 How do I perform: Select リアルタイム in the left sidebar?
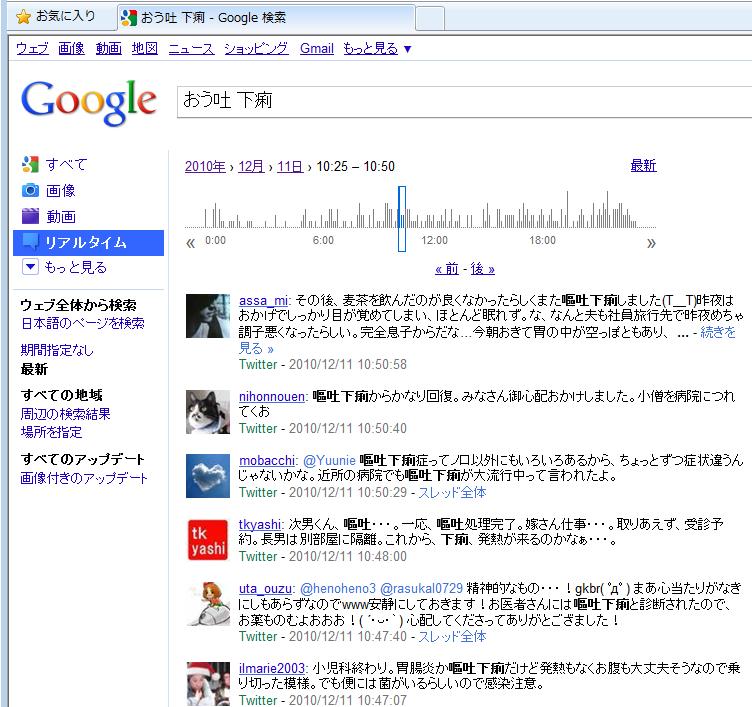click(x=86, y=242)
